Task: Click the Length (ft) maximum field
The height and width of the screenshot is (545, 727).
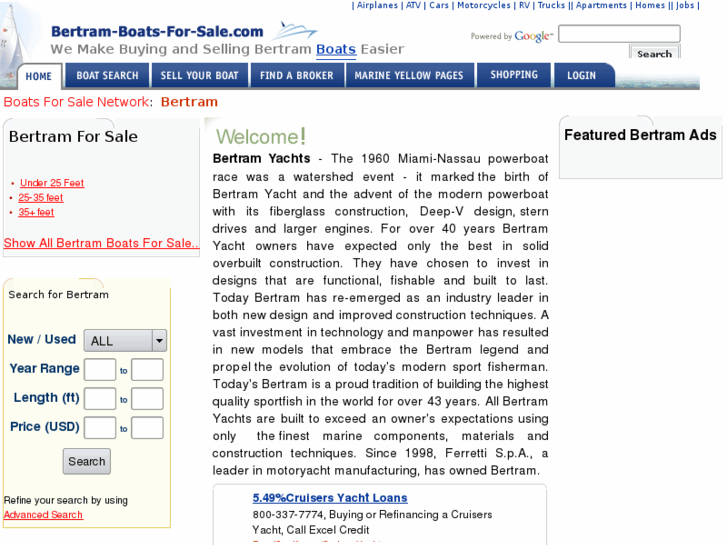Action: (x=147, y=398)
